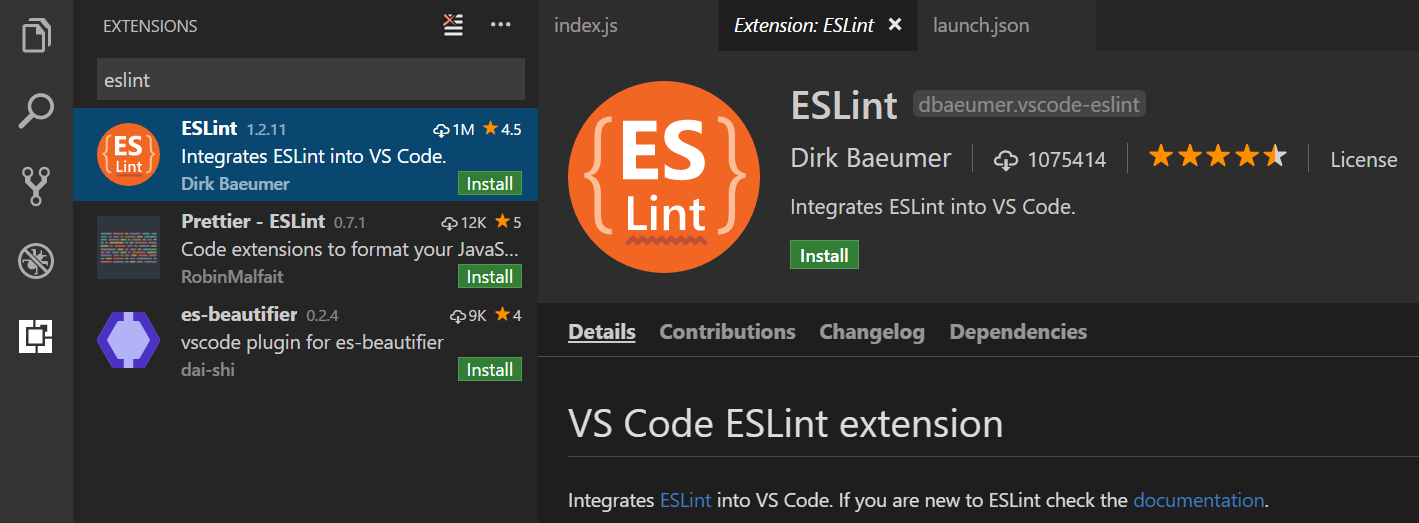Click RobinMalfait publisher name

click(x=231, y=277)
